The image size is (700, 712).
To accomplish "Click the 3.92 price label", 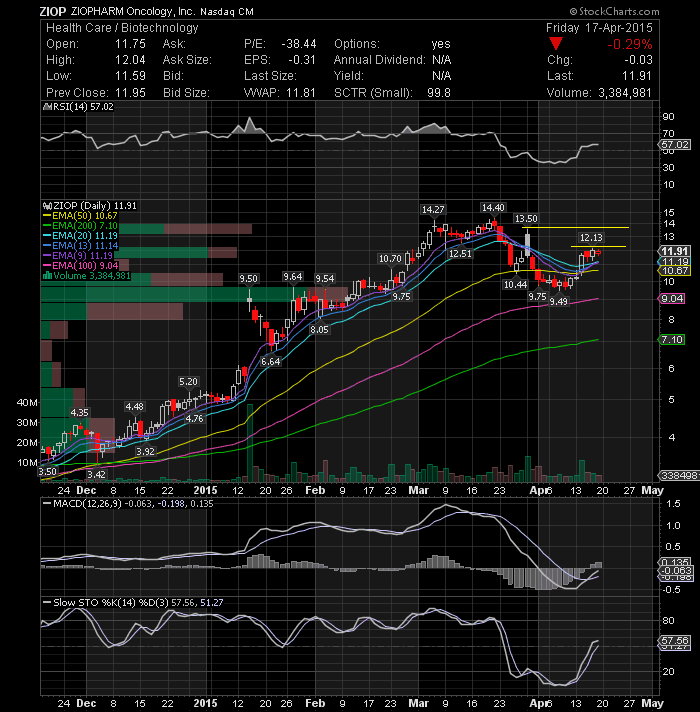I will [x=145, y=451].
